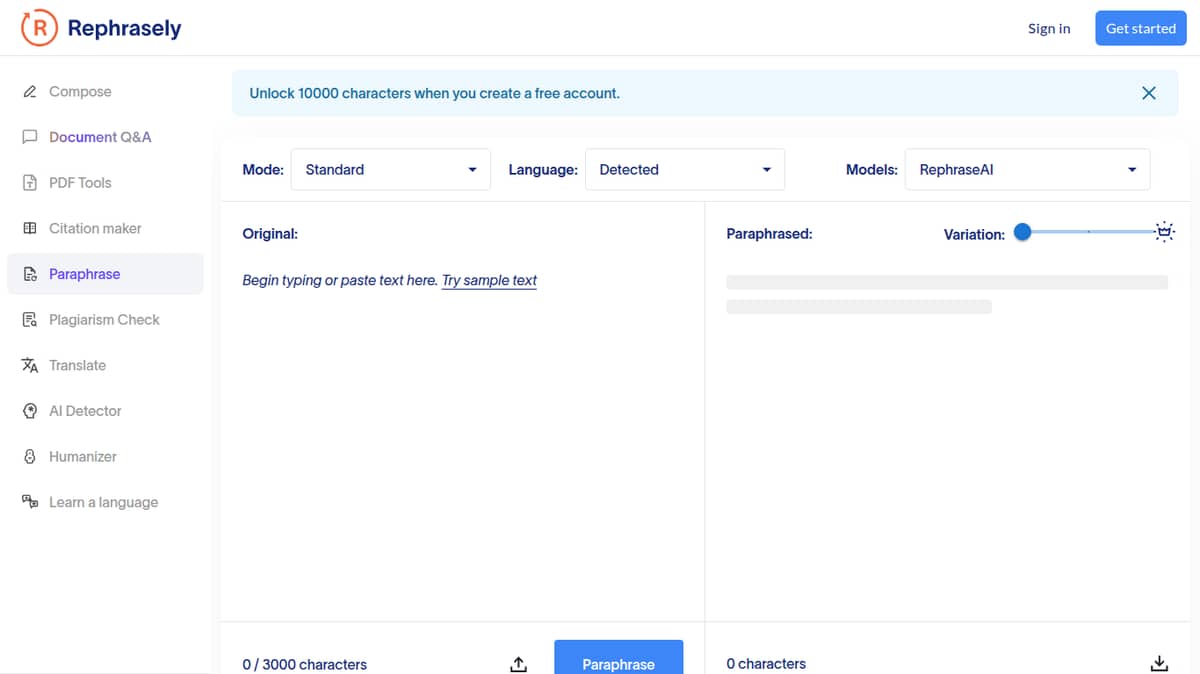Click the '0 characters' output counter
1200x674 pixels.
pyautogui.click(x=766, y=664)
